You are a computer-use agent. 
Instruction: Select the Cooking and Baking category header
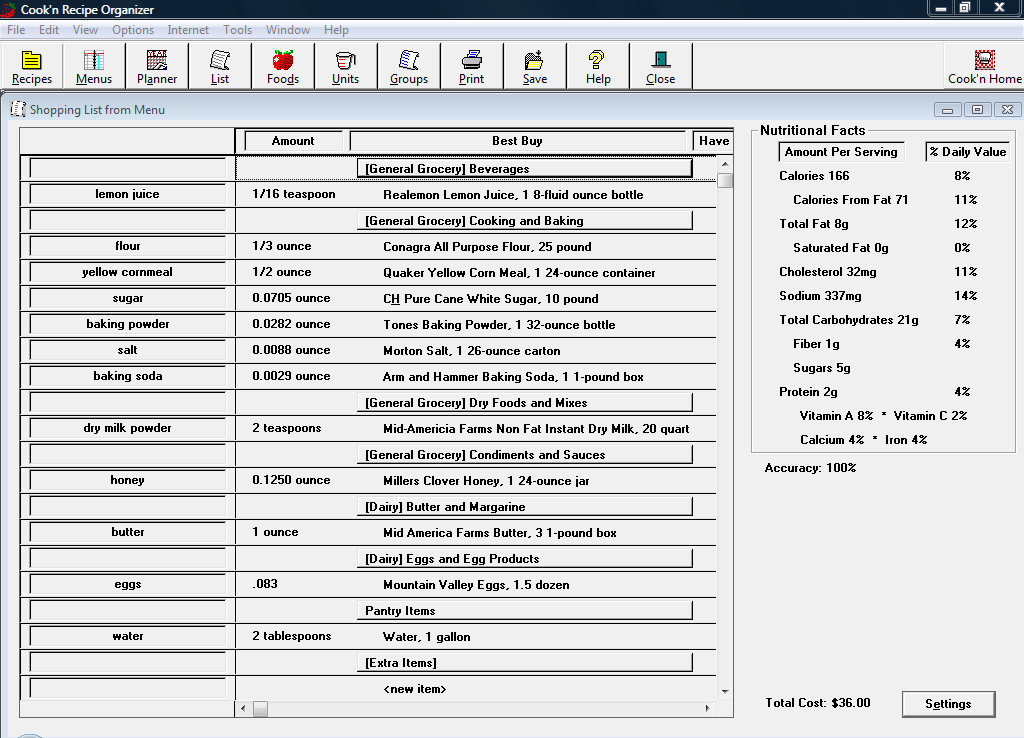[x=524, y=221]
